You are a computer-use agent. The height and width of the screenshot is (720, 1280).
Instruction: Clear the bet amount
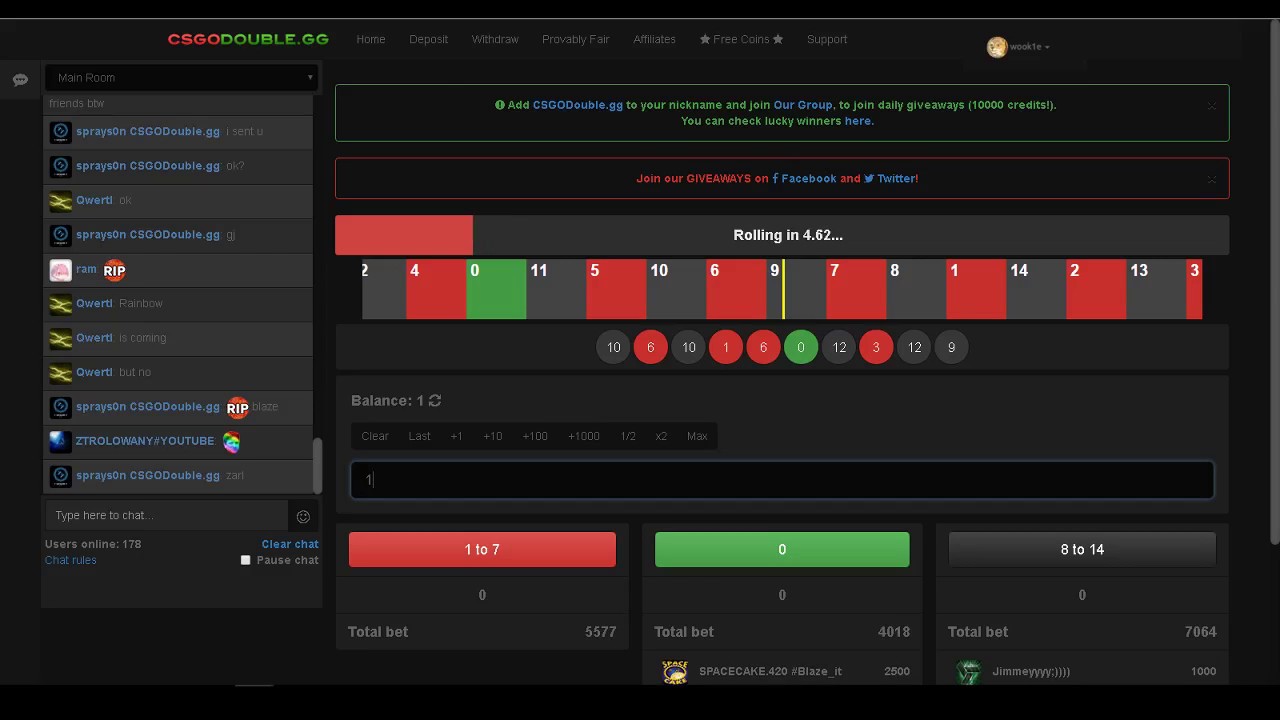point(375,436)
